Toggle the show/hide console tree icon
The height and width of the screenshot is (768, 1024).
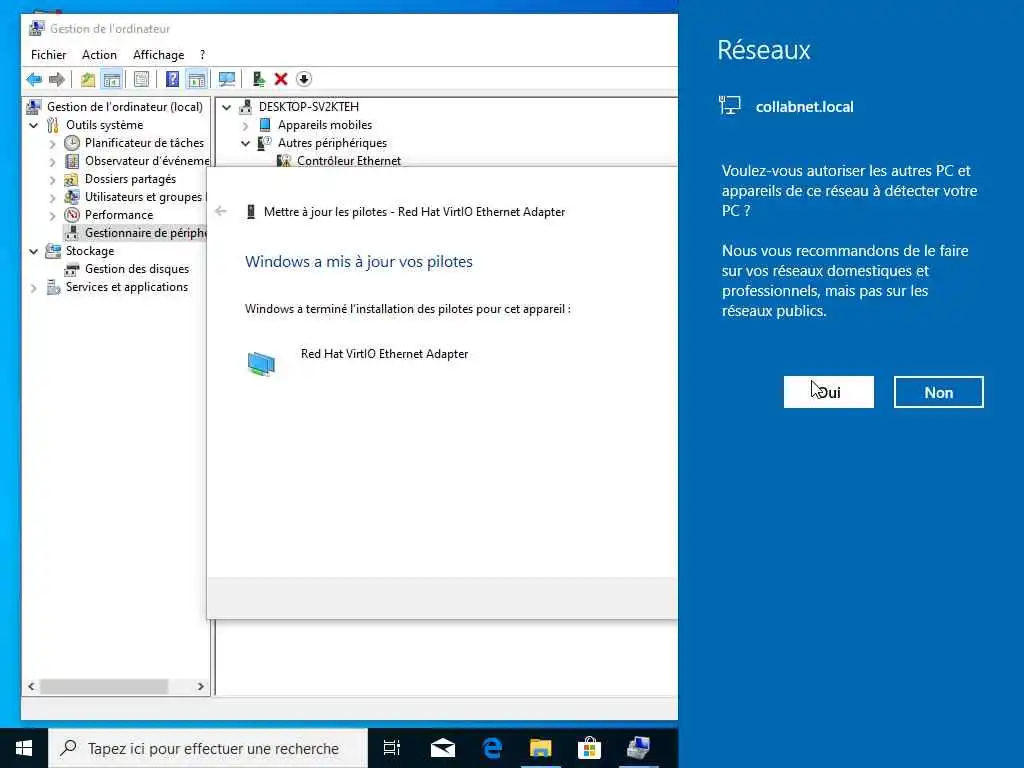(x=112, y=80)
